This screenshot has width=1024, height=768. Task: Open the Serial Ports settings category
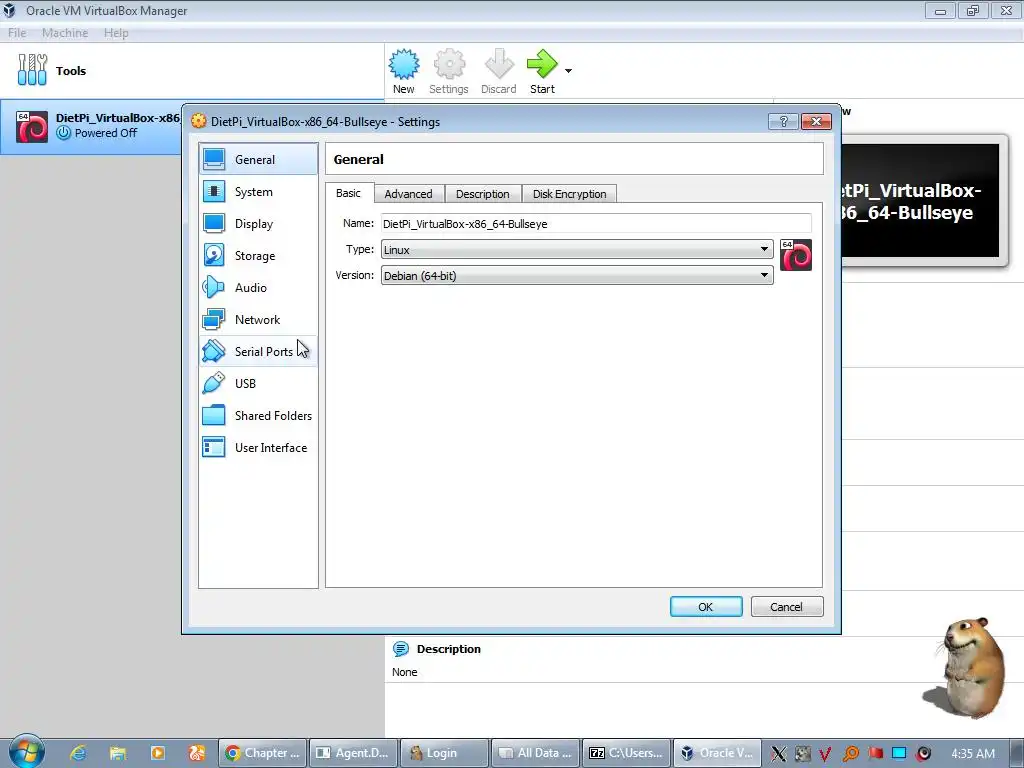tap(258, 351)
